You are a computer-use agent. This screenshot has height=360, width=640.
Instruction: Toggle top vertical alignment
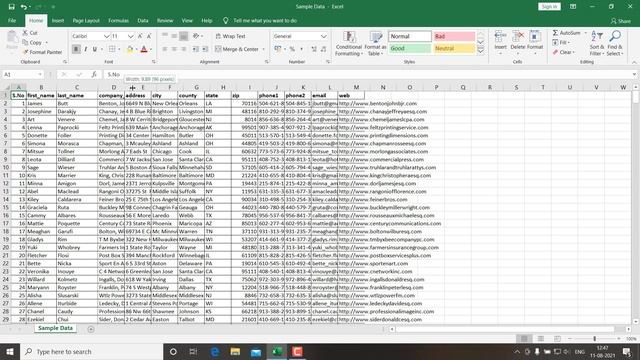coord(165,36)
